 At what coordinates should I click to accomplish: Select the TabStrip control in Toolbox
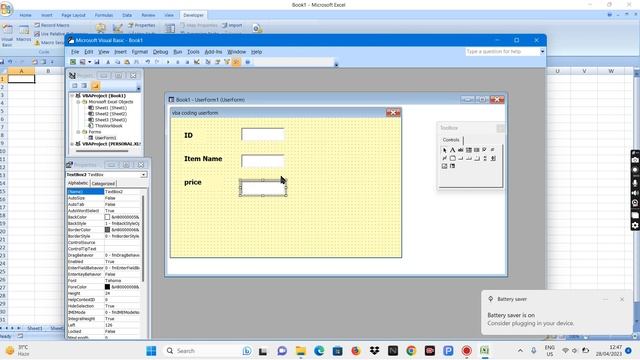click(x=469, y=158)
